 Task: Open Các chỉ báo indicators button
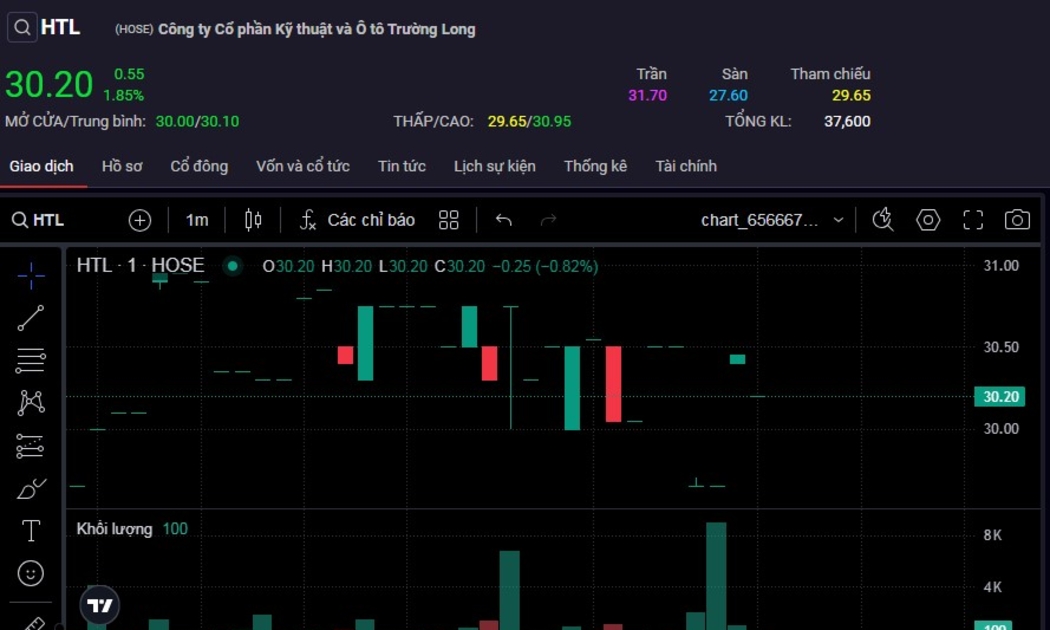[x=358, y=220]
